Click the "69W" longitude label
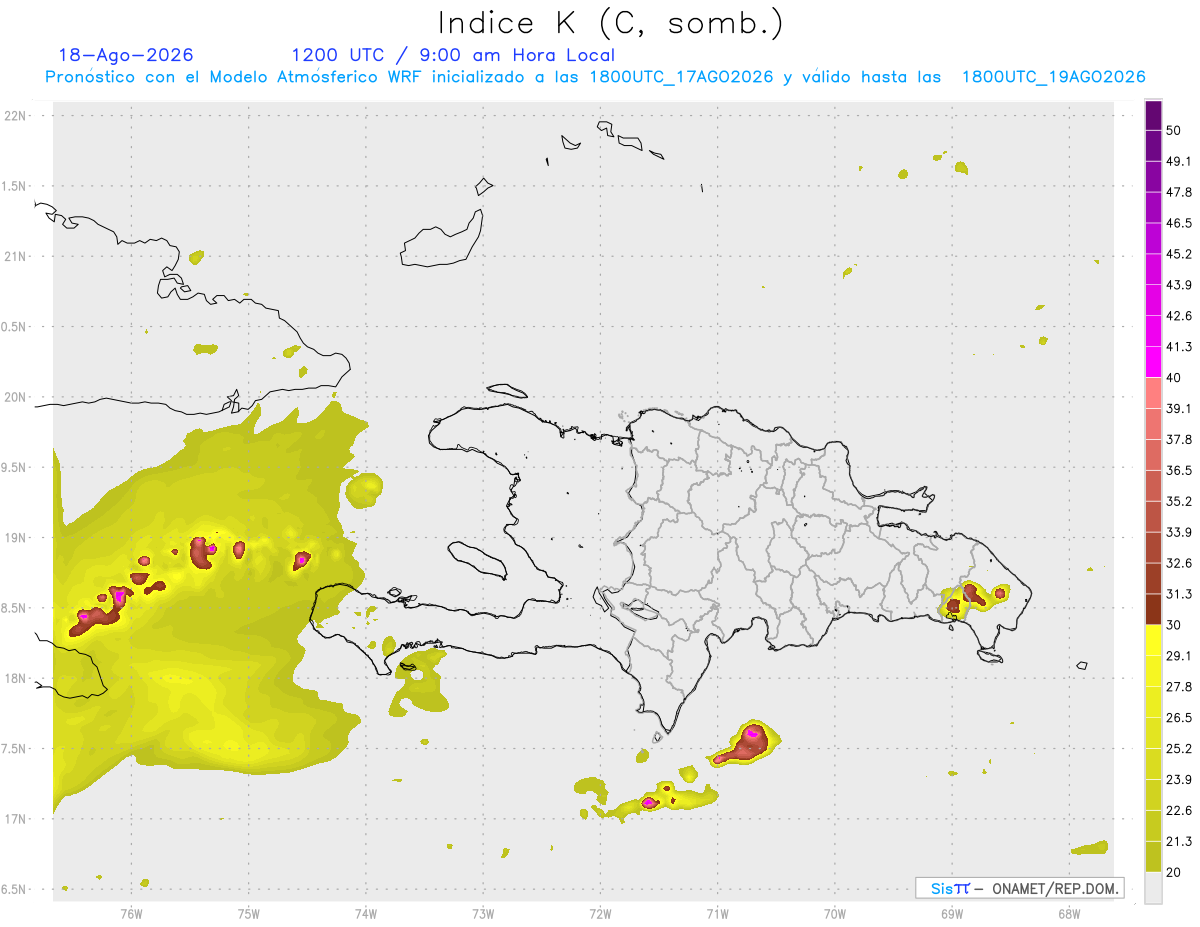 952,913
